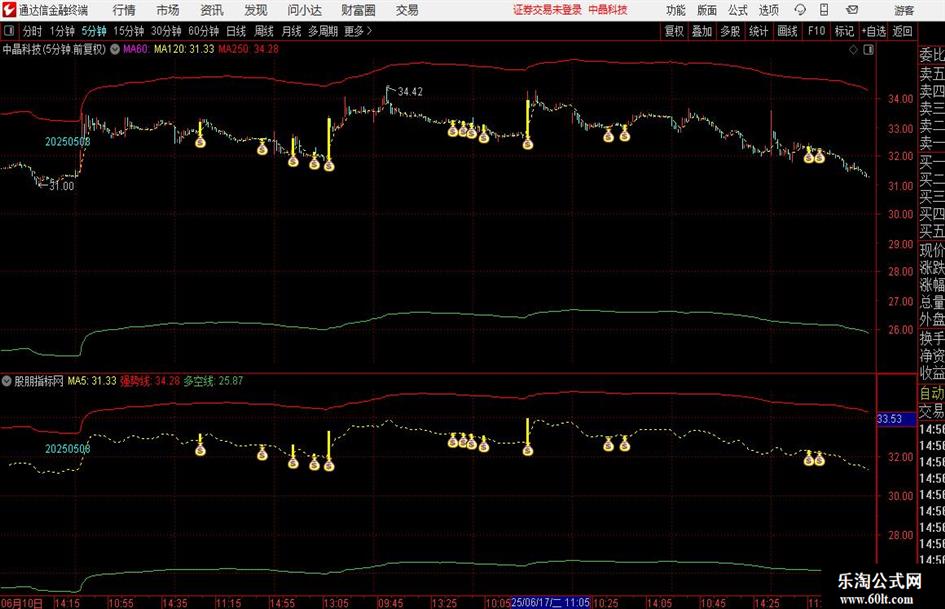Click the 画线 drawing button
This screenshot has width=945, height=609.
787,31
